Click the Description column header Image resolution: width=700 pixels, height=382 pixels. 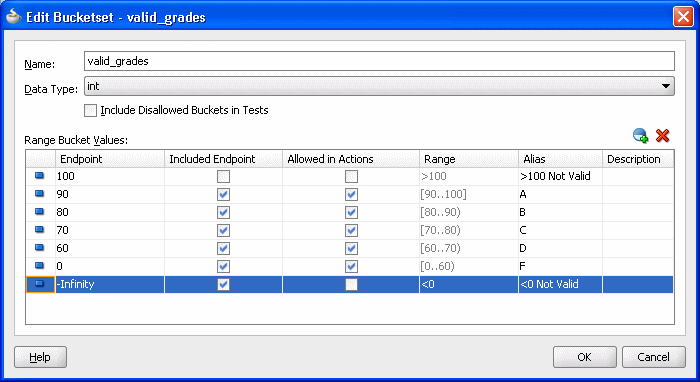[x=638, y=159]
